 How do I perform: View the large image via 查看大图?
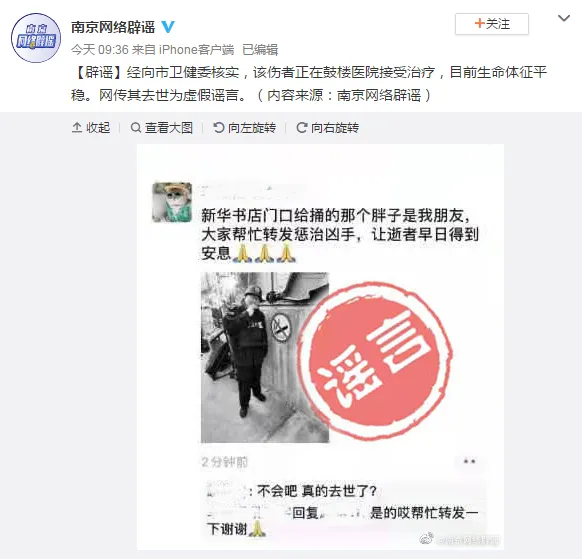point(162,128)
